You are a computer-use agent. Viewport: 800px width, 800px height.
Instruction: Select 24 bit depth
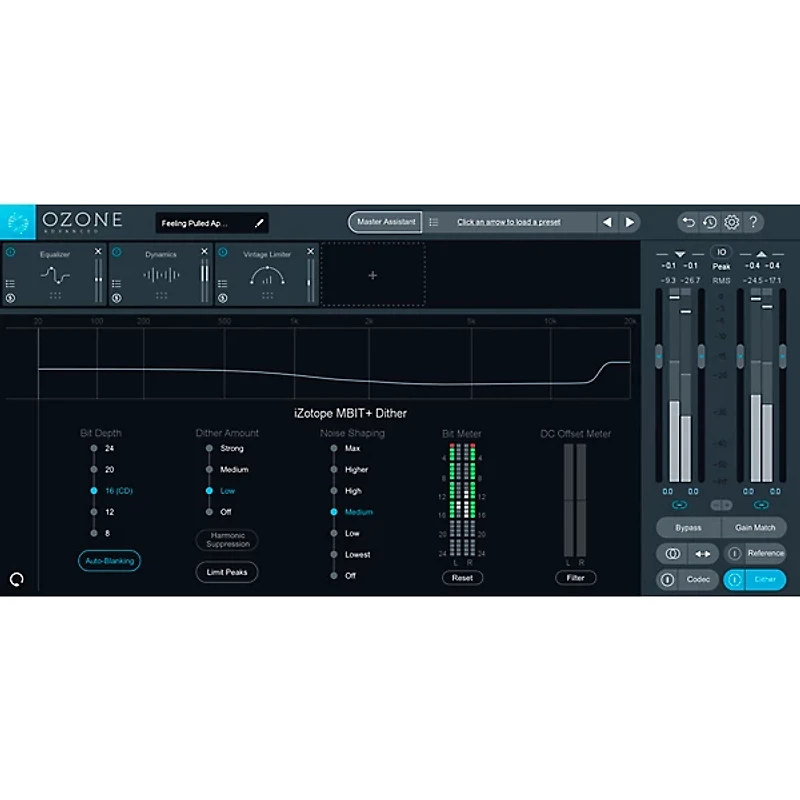tap(93, 448)
